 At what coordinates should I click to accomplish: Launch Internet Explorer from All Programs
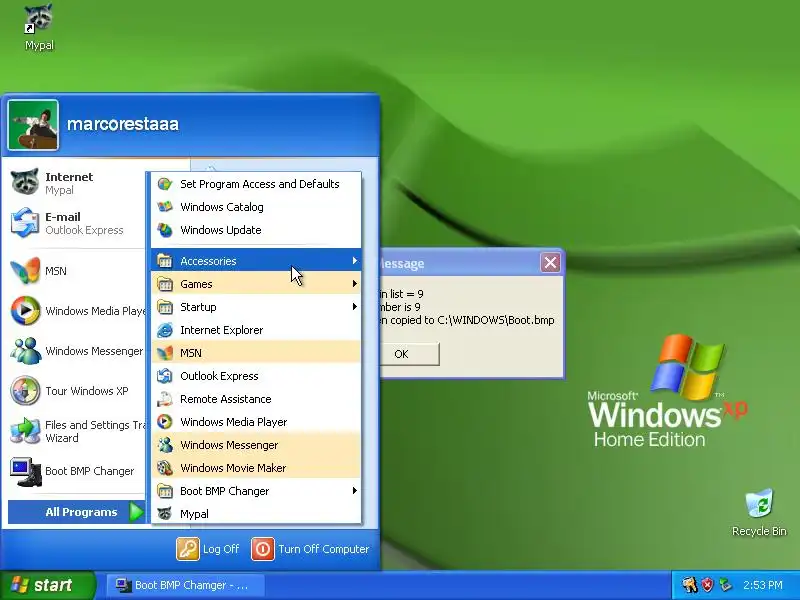click(x=256, y=330)
